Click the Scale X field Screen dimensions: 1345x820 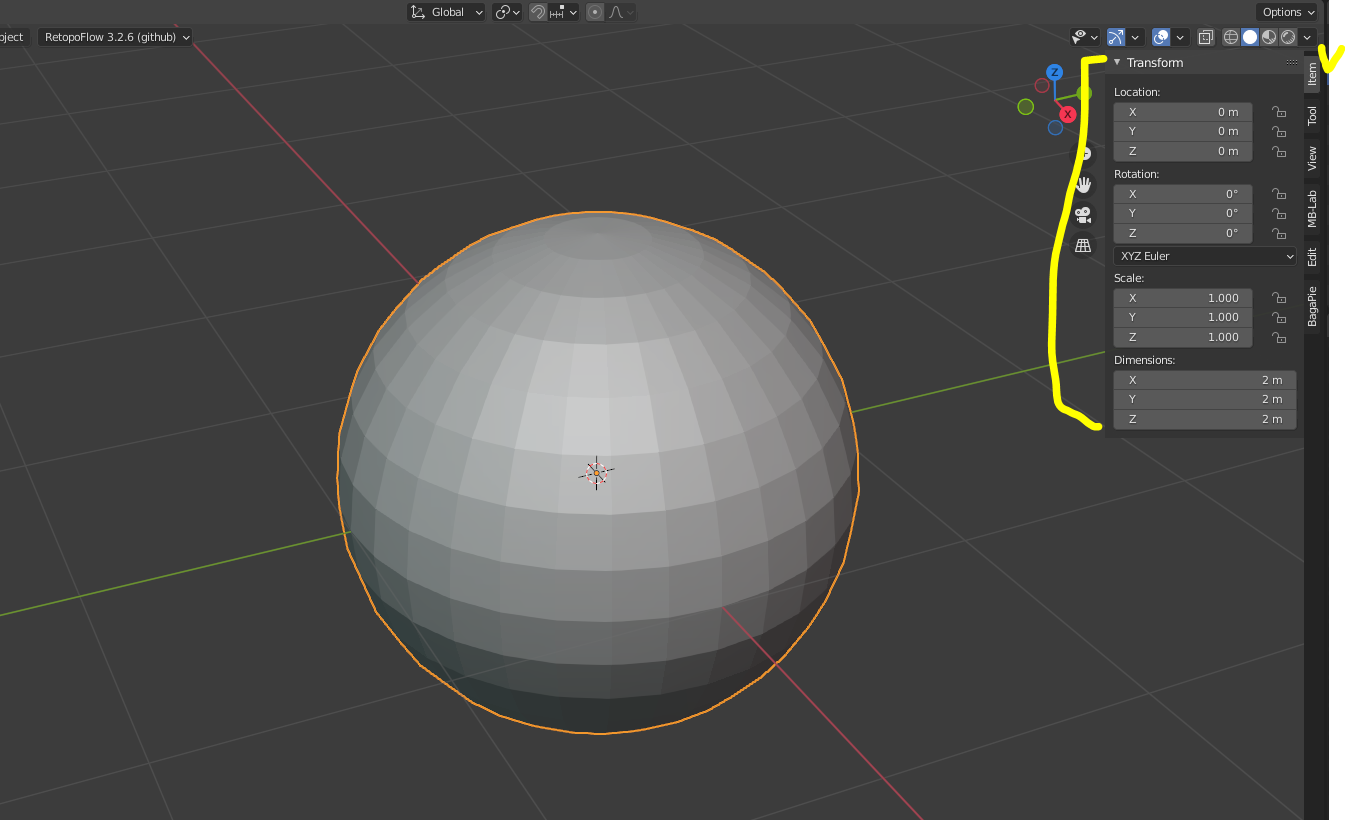click(x=1183, y=298)
